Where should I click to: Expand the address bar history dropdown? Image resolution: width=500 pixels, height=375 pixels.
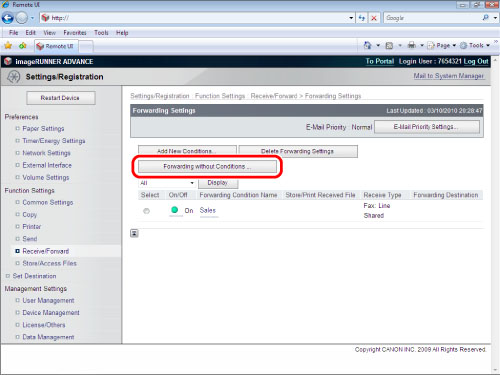tap(351, 18)
